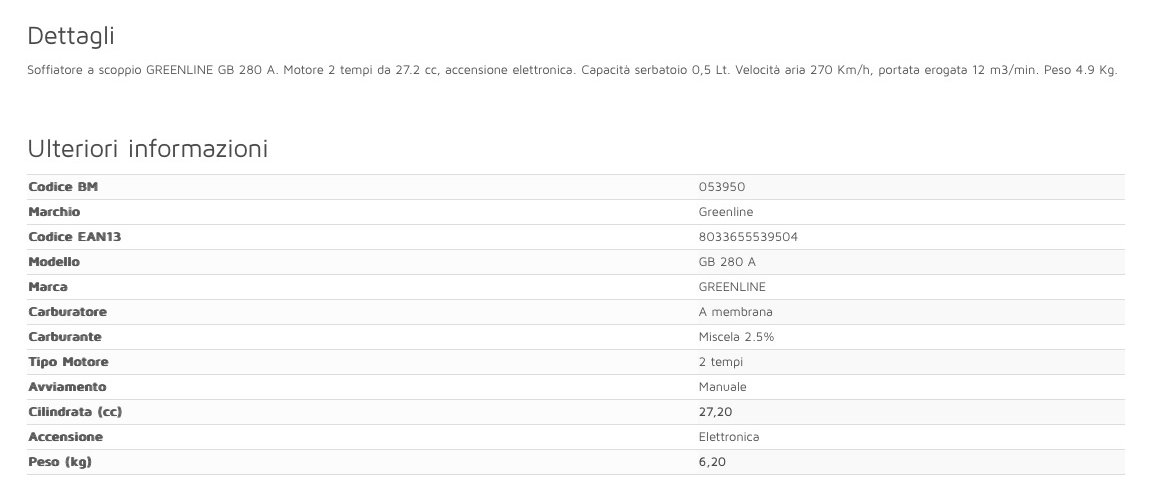Click the Manuale Avviamento value
Image resolution: width=1152 pixels, height=501 pixels.
click(x=722, y=387)
